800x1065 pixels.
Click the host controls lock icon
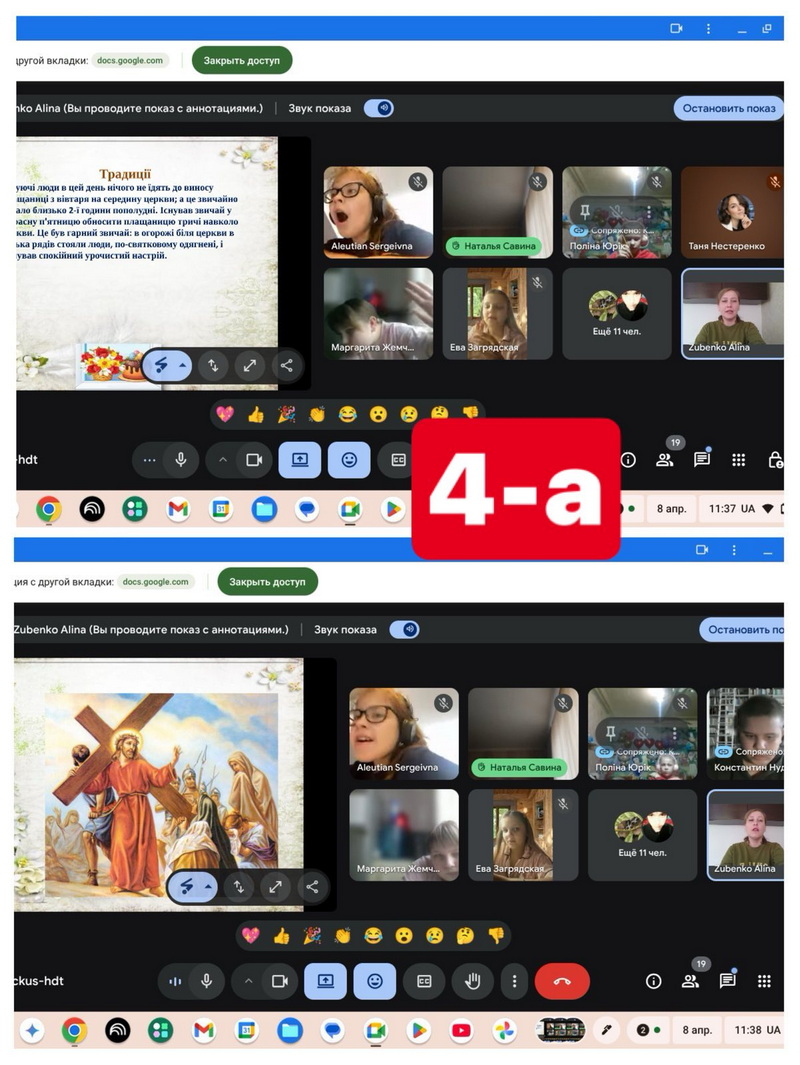tap(775, 460)
